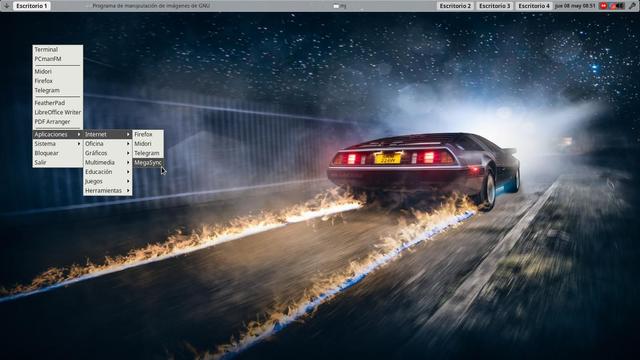Expand the Educación category
The width and height of the screenshot is (640, 360).
(x=107, y=172)
